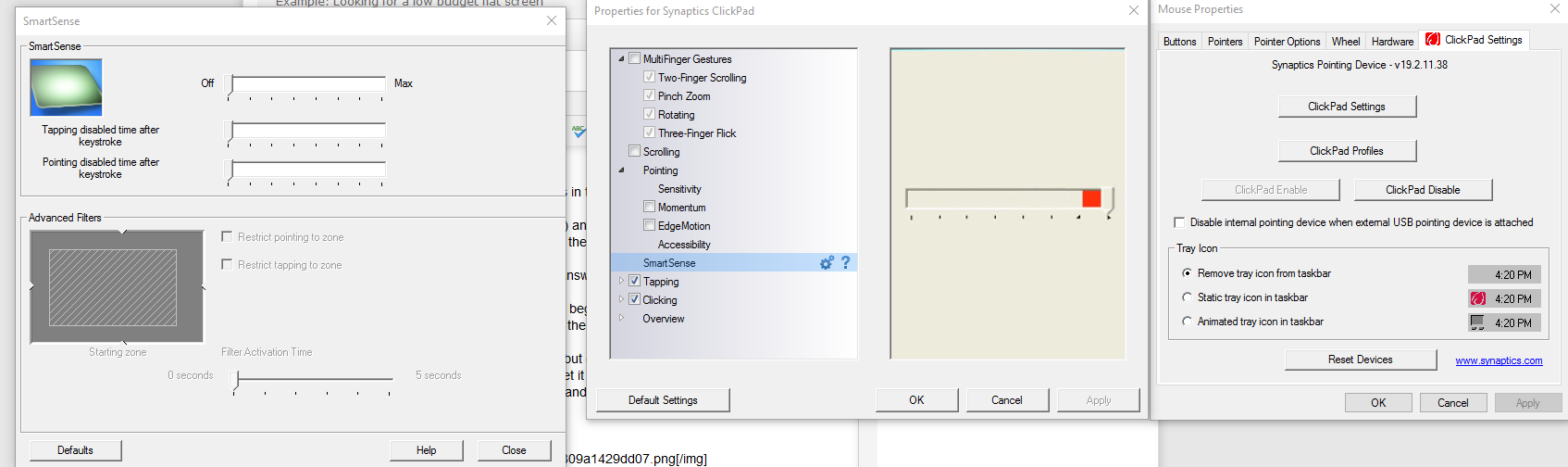Select the Accessibility tree item
The height and width of the screenshot is (467, 1568).
[x=684, y=245]
